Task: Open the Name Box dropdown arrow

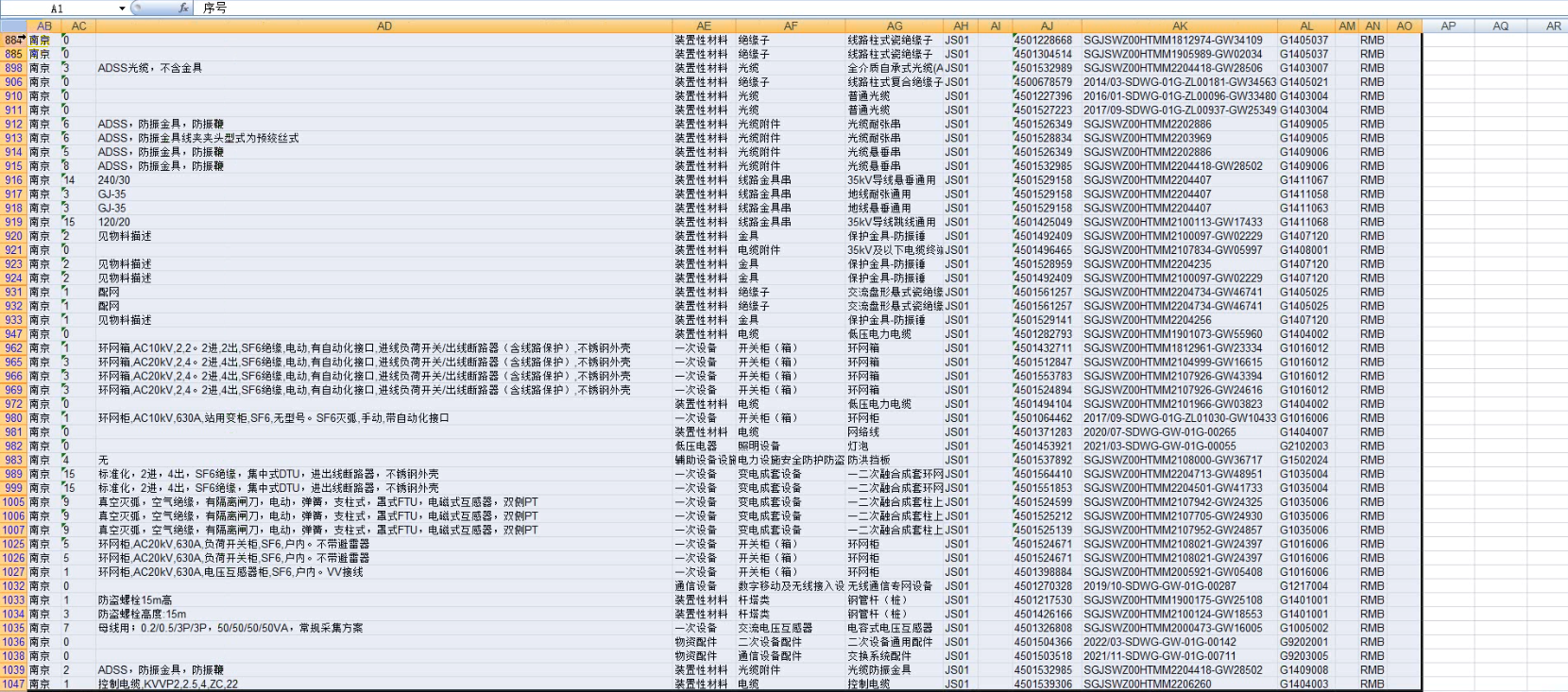Action: (x=122, y=8)
